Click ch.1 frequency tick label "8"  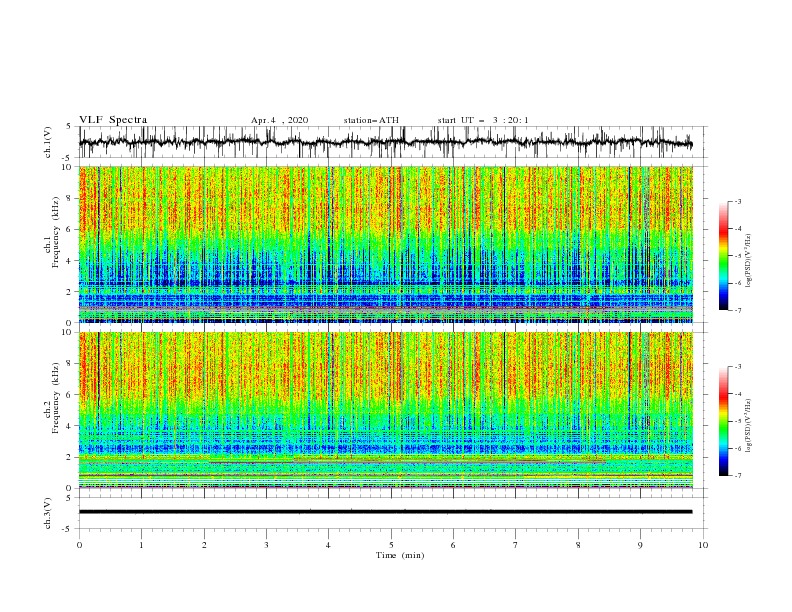coord(71,198)
